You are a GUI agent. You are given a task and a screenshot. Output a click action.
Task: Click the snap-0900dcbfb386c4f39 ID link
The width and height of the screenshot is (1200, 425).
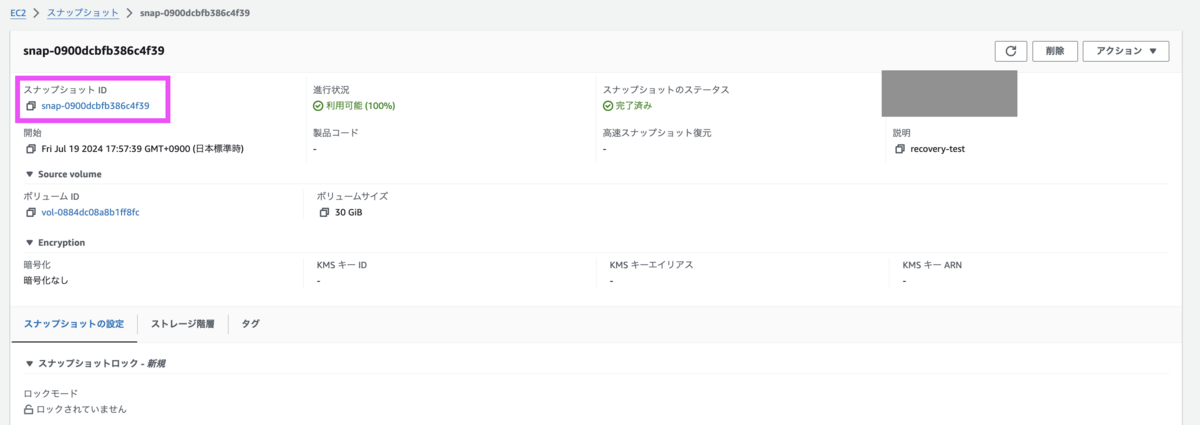point(95,105)
